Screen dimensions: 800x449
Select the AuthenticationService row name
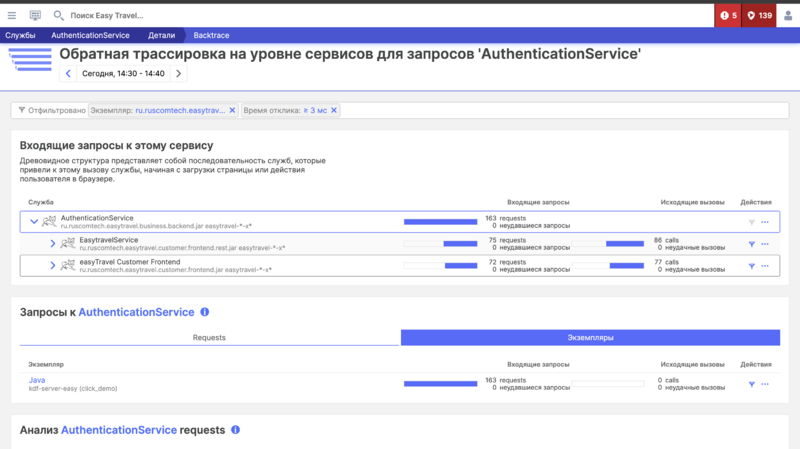click(97, 218)
